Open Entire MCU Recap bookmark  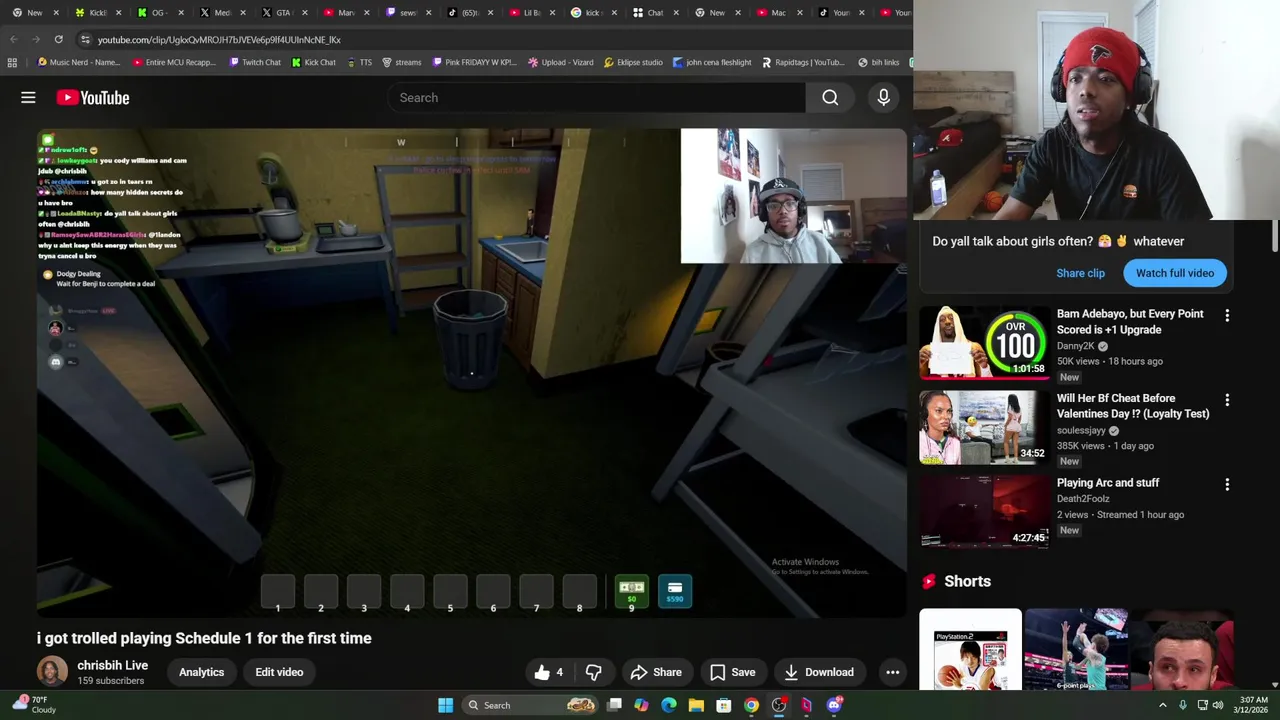pyautogui.click(x=174, y=62)
